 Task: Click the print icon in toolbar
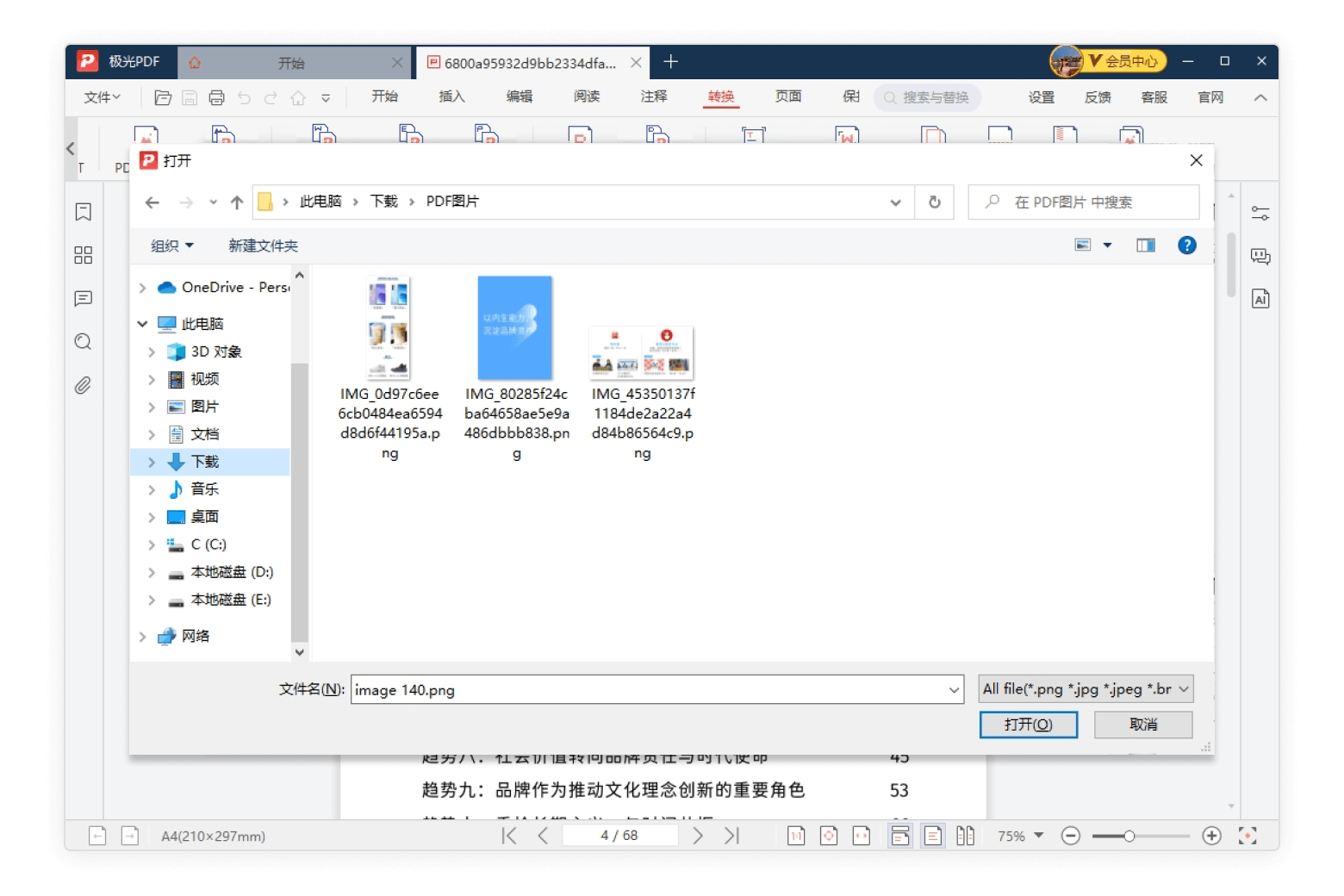[x=216, y=97]
